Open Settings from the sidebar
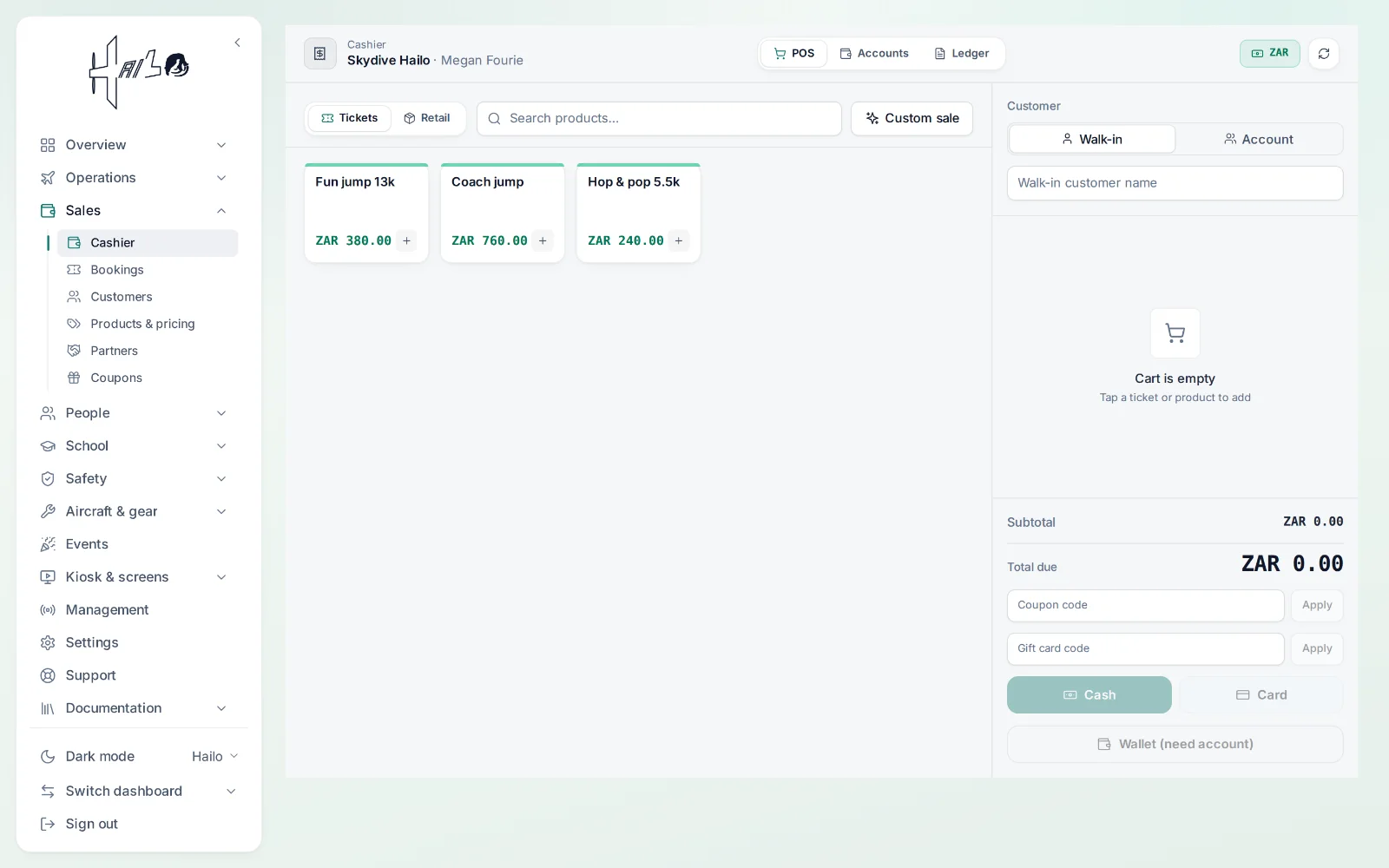Image resolution: width=1389 pixels, height=868 pixels. [x=135, y=642]
